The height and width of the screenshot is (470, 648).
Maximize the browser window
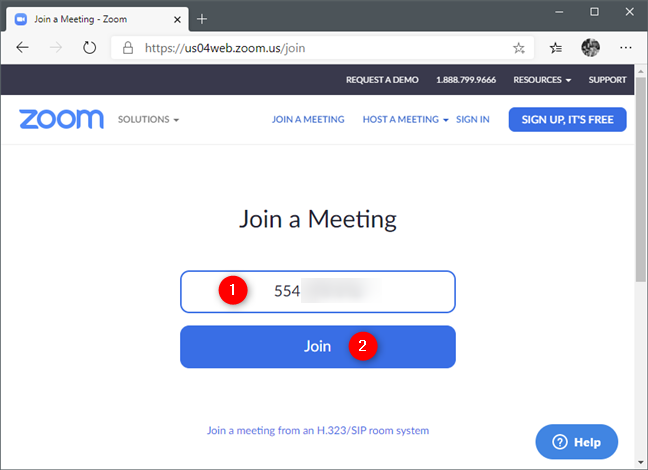[x=594, y=12]
